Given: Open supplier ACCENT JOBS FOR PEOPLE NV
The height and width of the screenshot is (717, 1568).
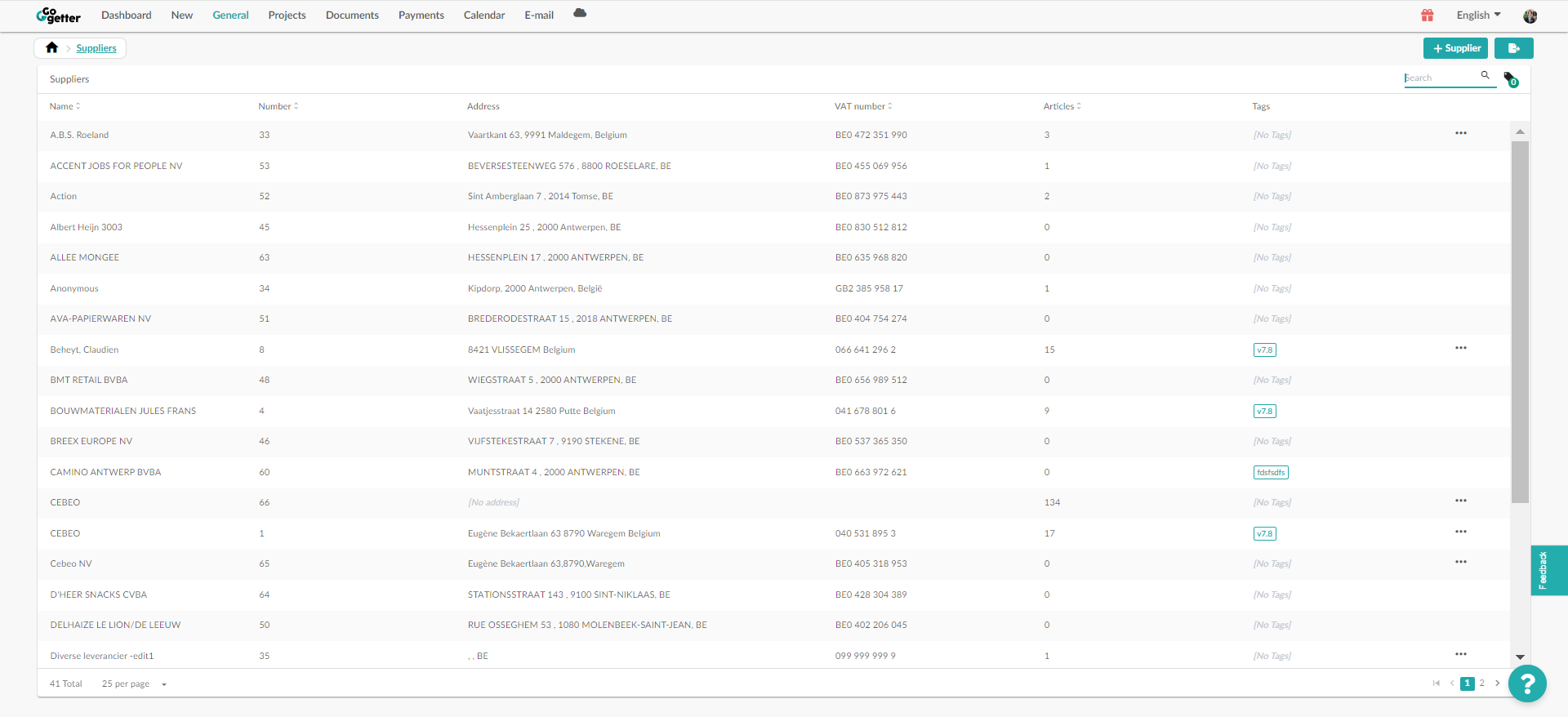Looking at the screenshot, I should click(116, 166).
